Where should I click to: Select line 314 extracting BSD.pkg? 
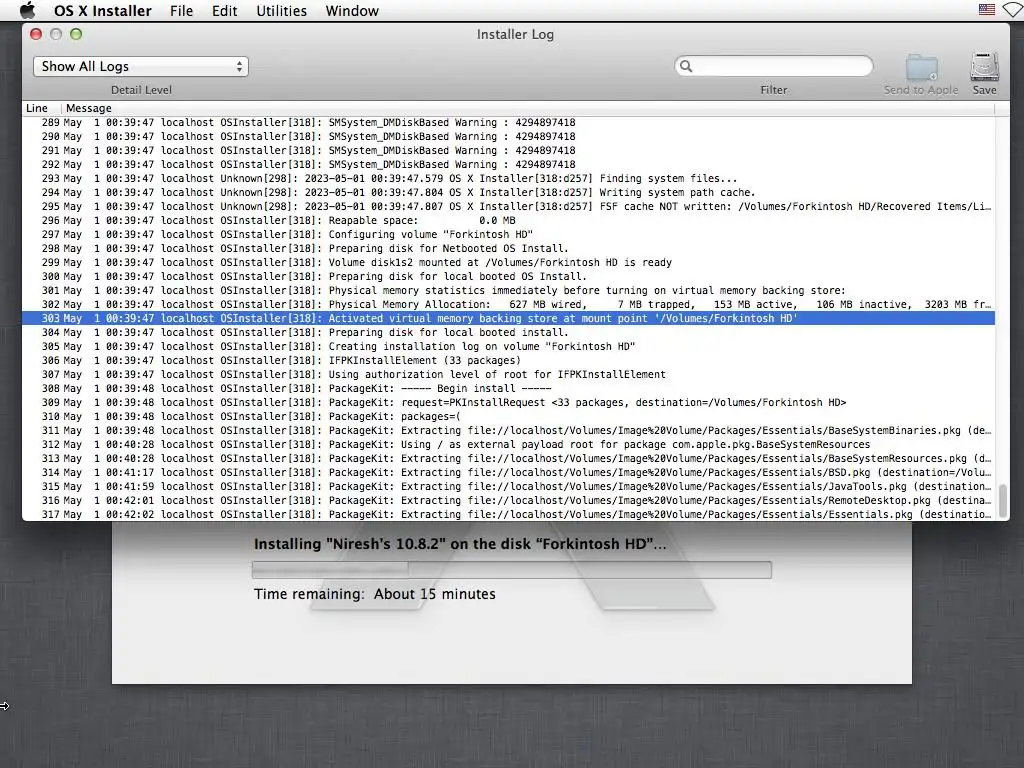coord(508,472)
